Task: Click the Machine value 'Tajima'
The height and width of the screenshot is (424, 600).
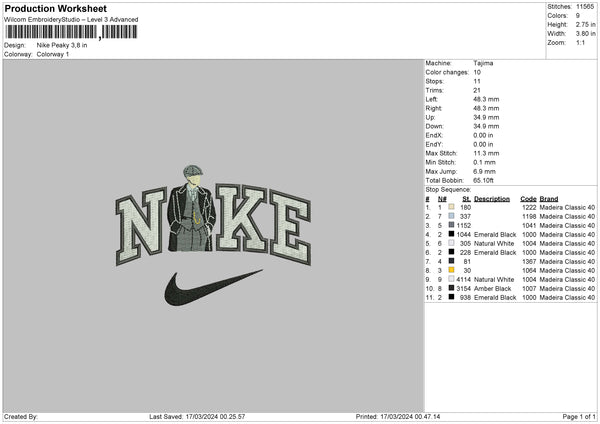Action: [483, 63]
